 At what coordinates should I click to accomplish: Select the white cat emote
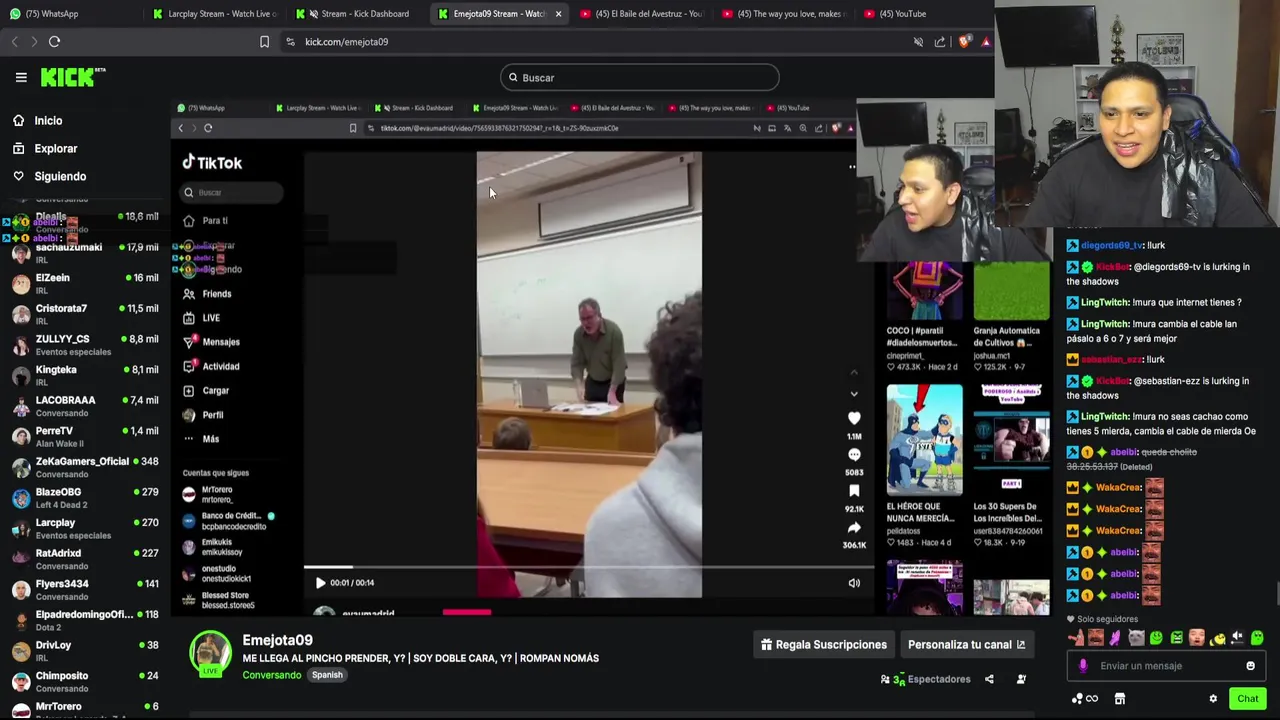click(1136, 638)
